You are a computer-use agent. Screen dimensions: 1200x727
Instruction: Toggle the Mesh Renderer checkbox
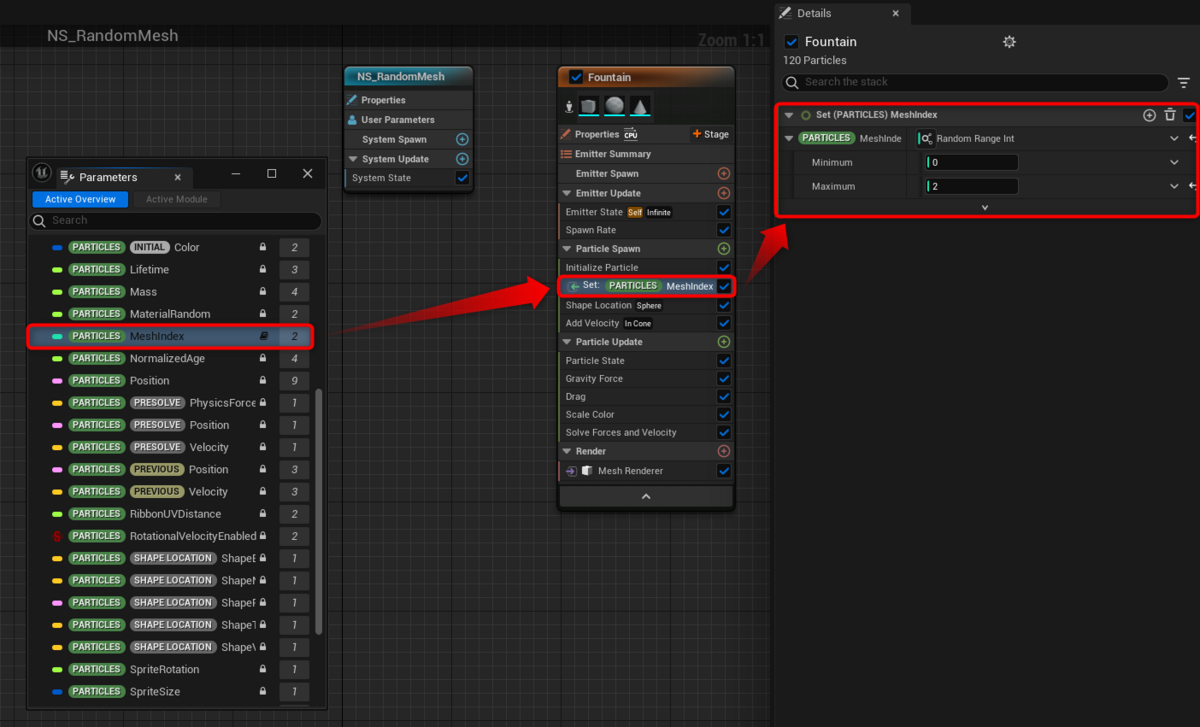click(724, 470)
